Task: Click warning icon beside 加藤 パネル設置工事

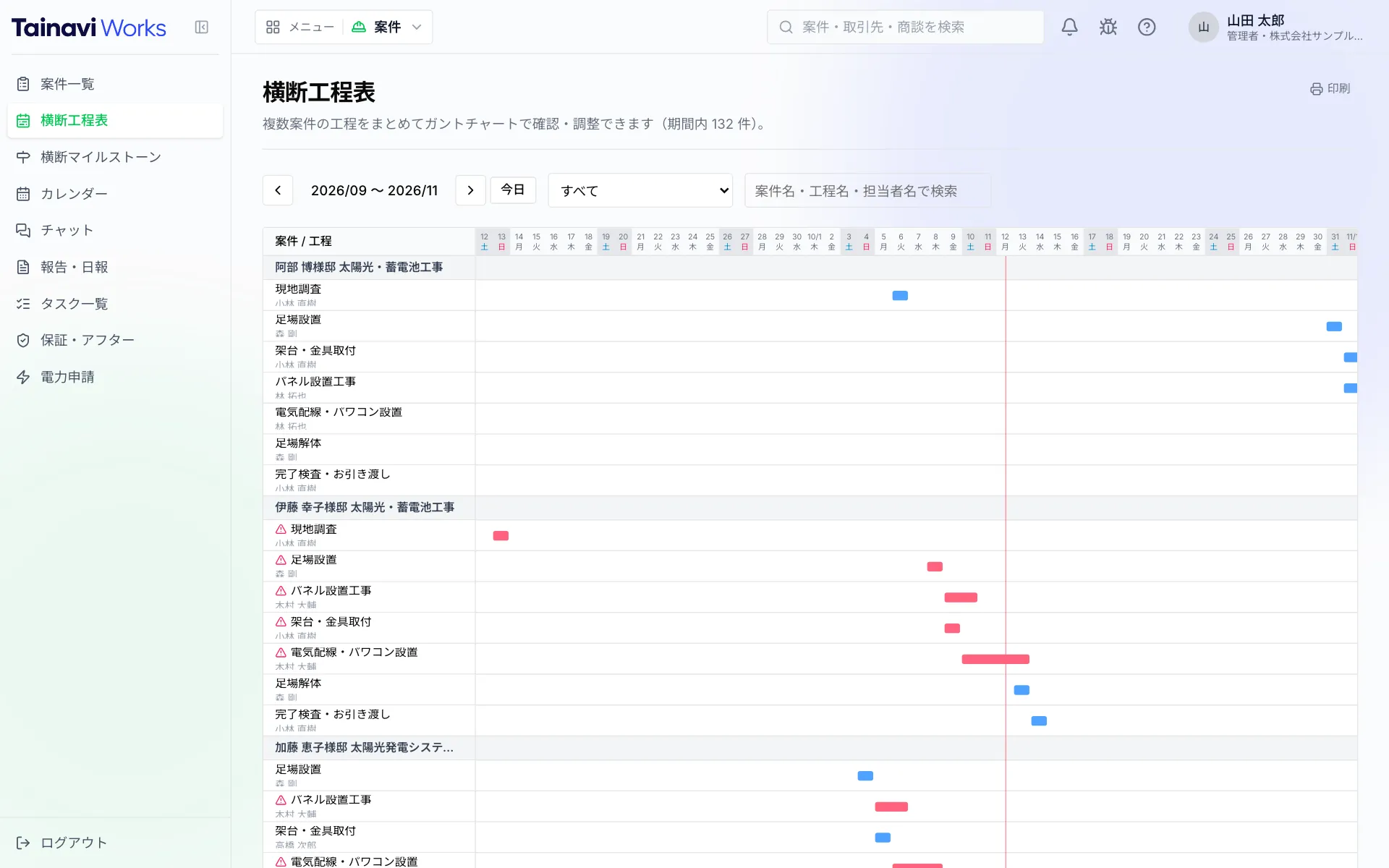Action: click(281, 800)
